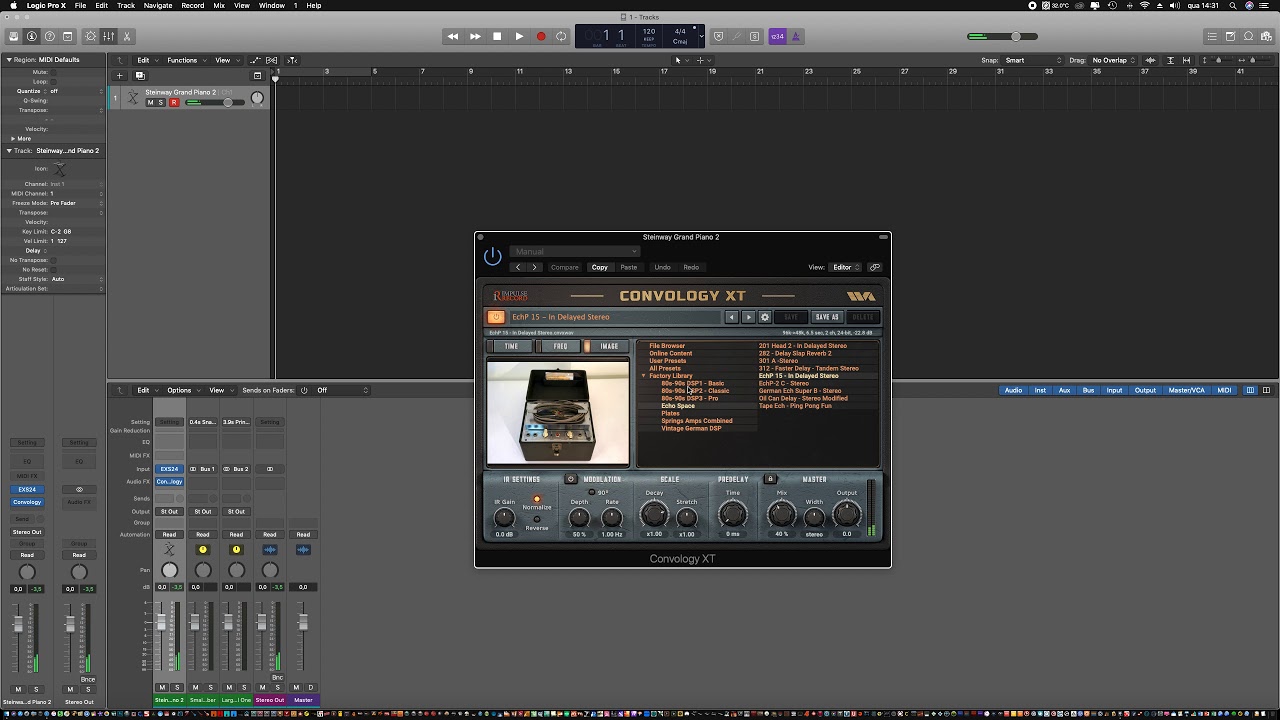This screenshot has height=720, width=1280.
Task: Open the Mixer faders icon in control bar
Action: click(109, 37)
